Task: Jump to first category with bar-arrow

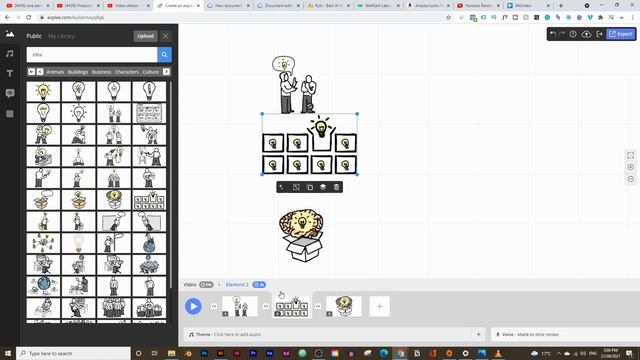Action: coord(31,72)
